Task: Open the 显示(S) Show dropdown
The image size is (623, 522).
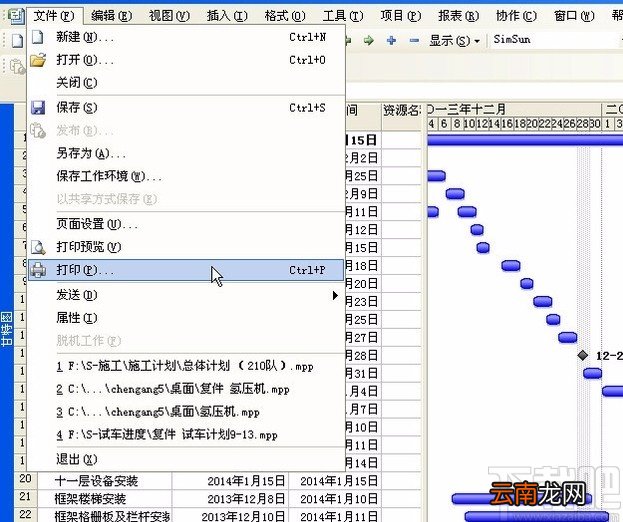Action: coord(455,40)
